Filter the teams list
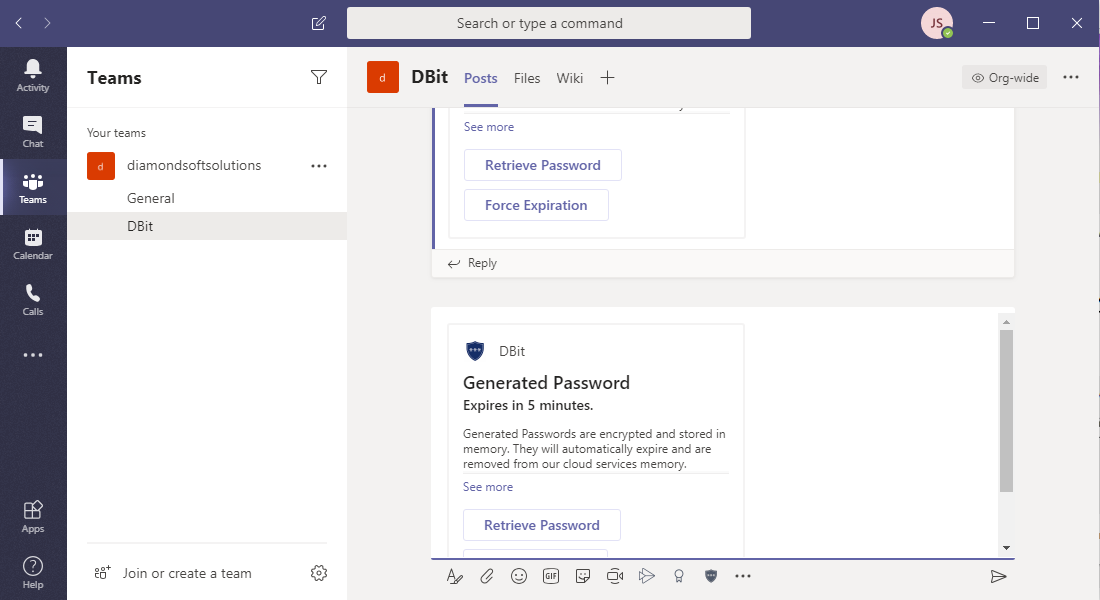This screenshot has width=1100, height=600. [x=319, y=77]
